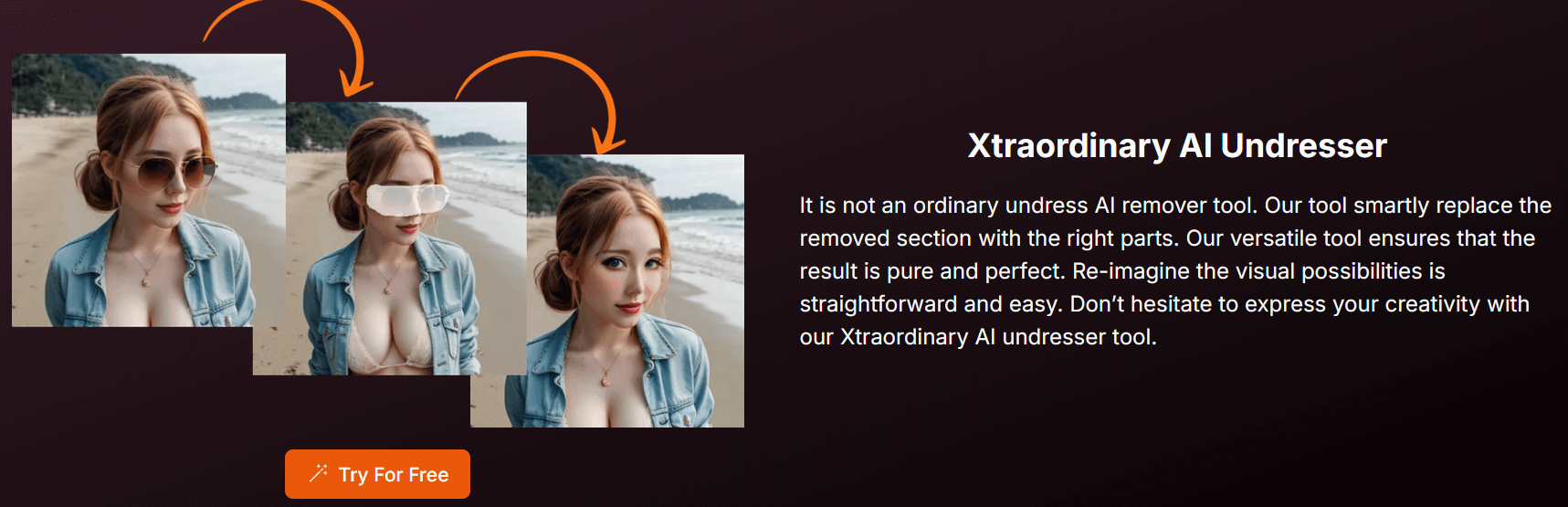1568x507 pixels.
Task: Click the Try For Free button
Action: (x=377, y=474)
